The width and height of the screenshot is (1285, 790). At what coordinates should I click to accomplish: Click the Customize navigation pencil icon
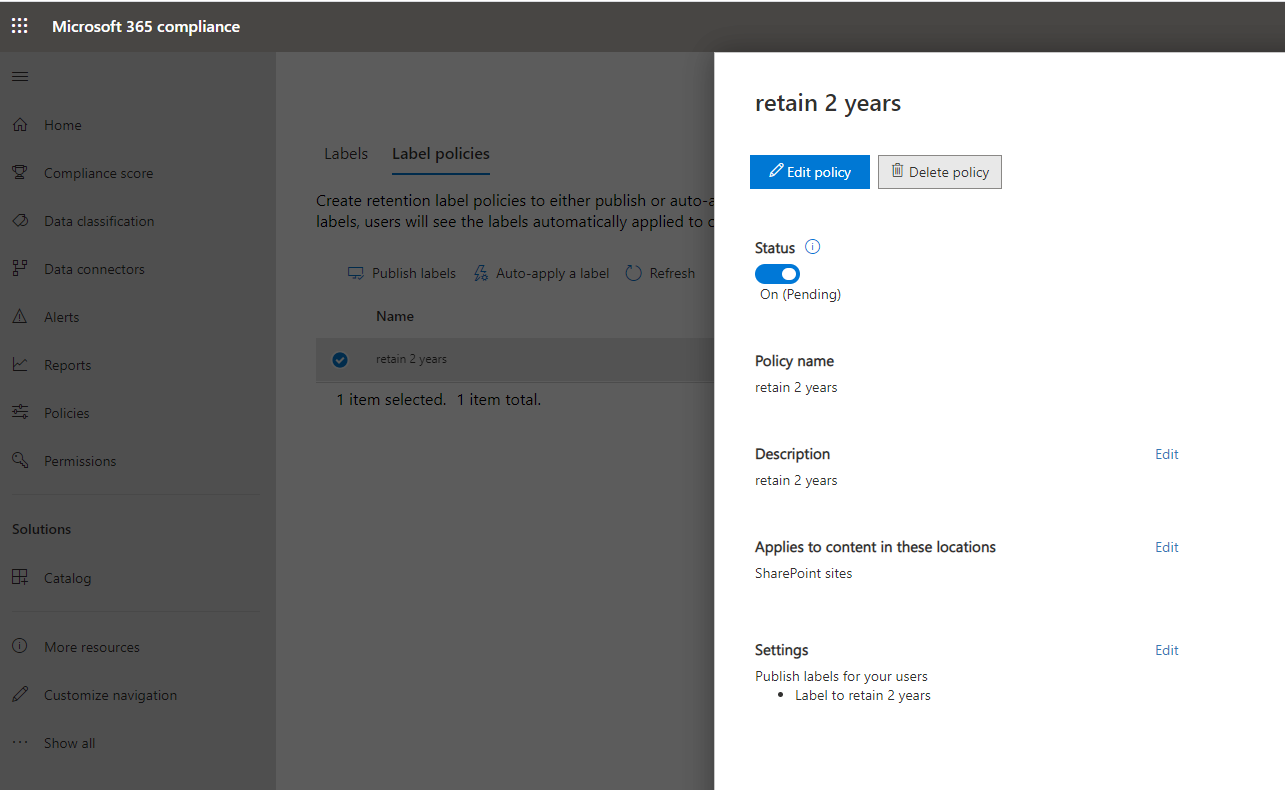(x=20, y=695)
